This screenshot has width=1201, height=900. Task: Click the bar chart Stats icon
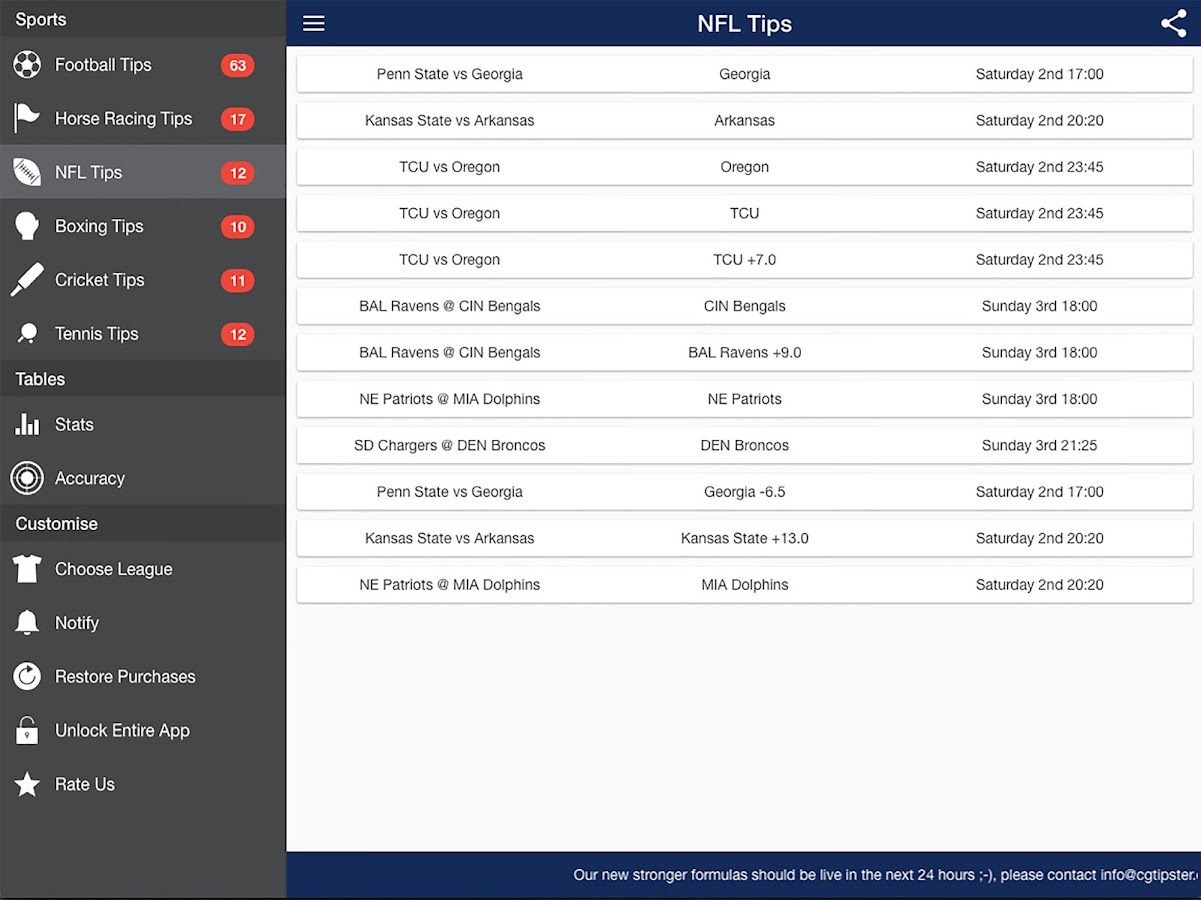click(x=27, y=425)
